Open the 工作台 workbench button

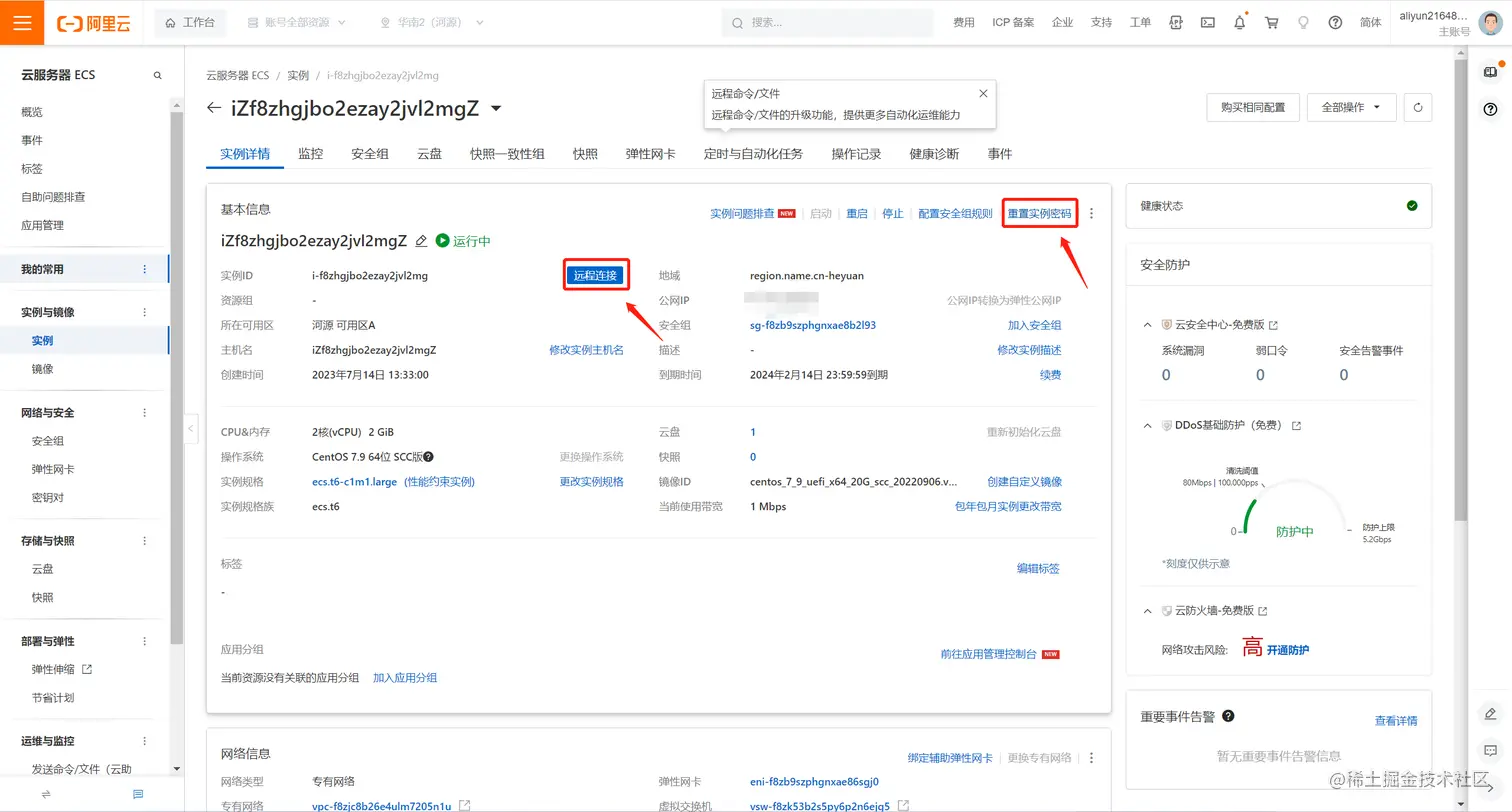(191, 22)
